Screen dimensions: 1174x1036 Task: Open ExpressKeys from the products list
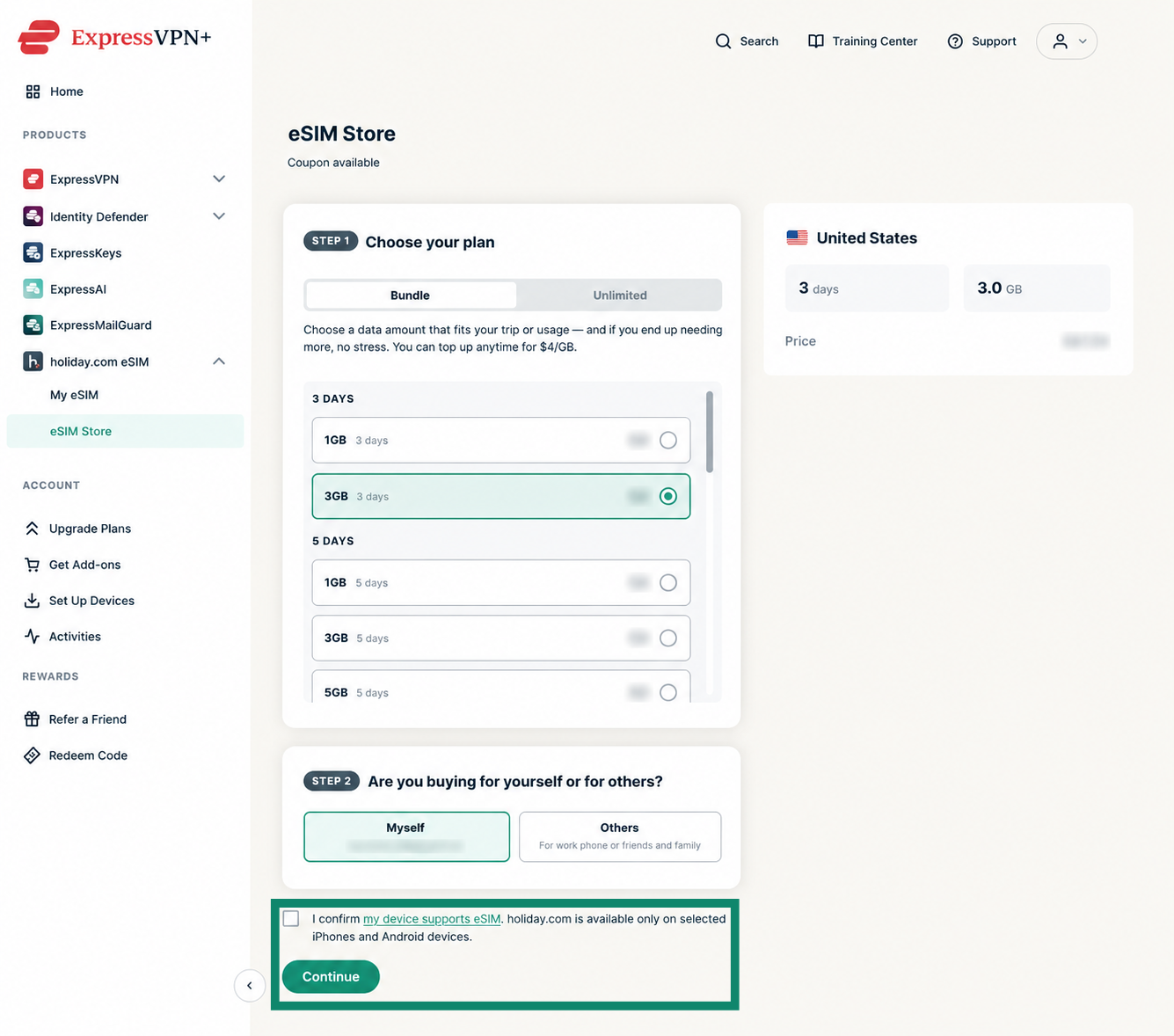click(86, 253)
